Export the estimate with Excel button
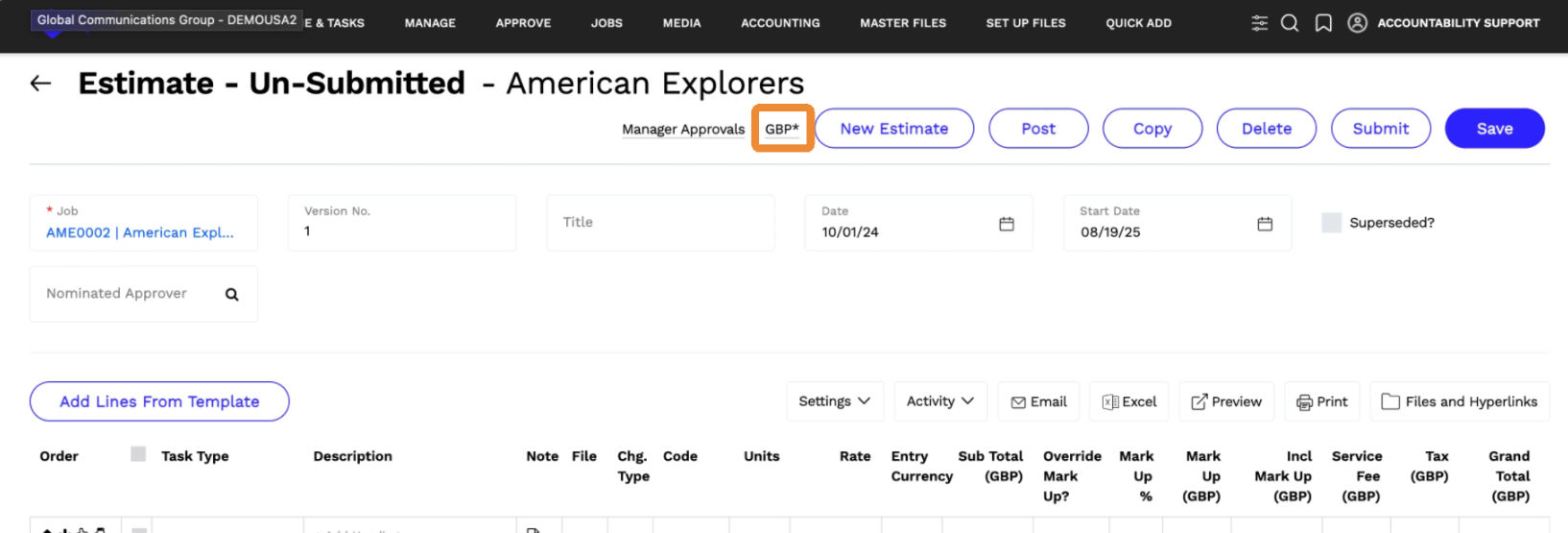 click(x=1129, y=401)
